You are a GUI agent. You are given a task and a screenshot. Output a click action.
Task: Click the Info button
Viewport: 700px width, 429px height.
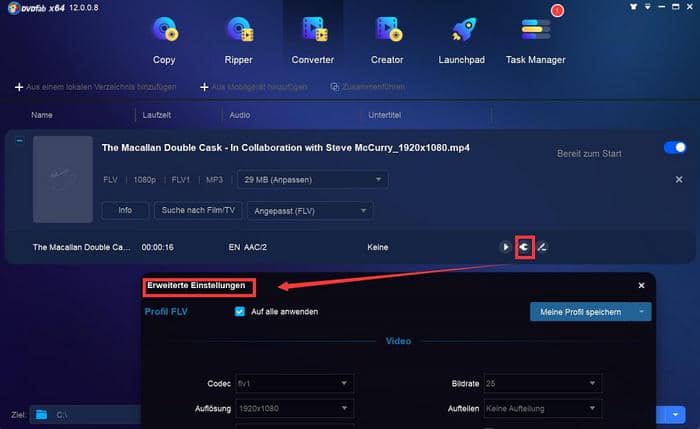pyautogui.click(x=125, y=210)
